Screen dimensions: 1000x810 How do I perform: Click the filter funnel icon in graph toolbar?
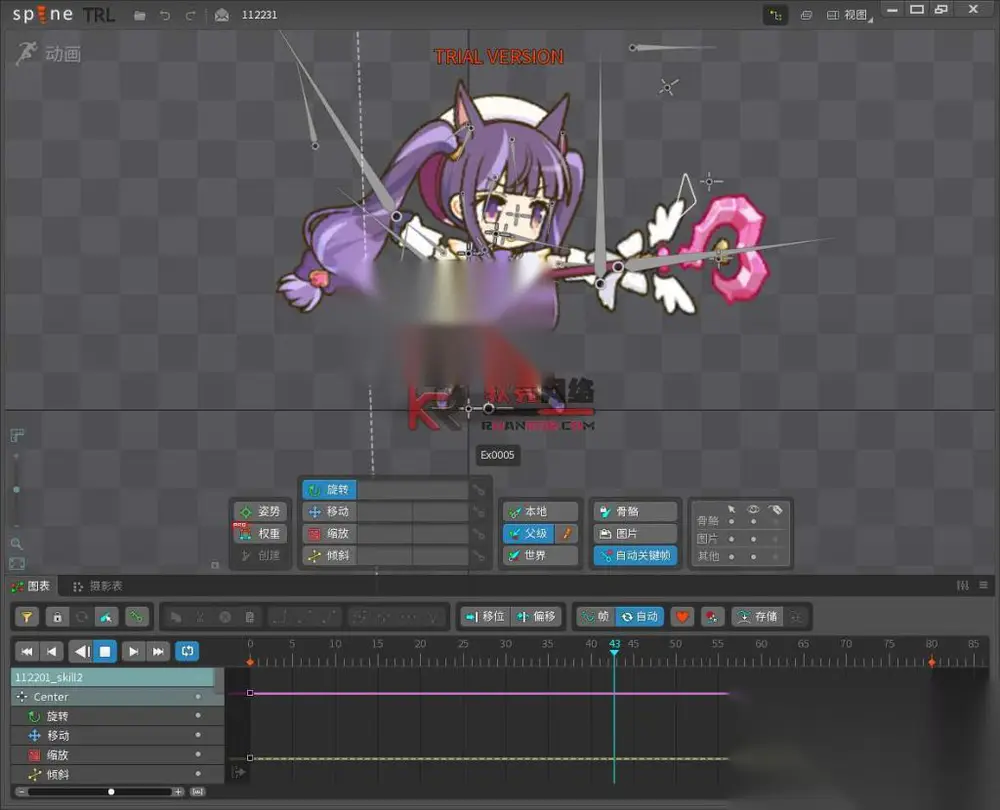point(27,617)
